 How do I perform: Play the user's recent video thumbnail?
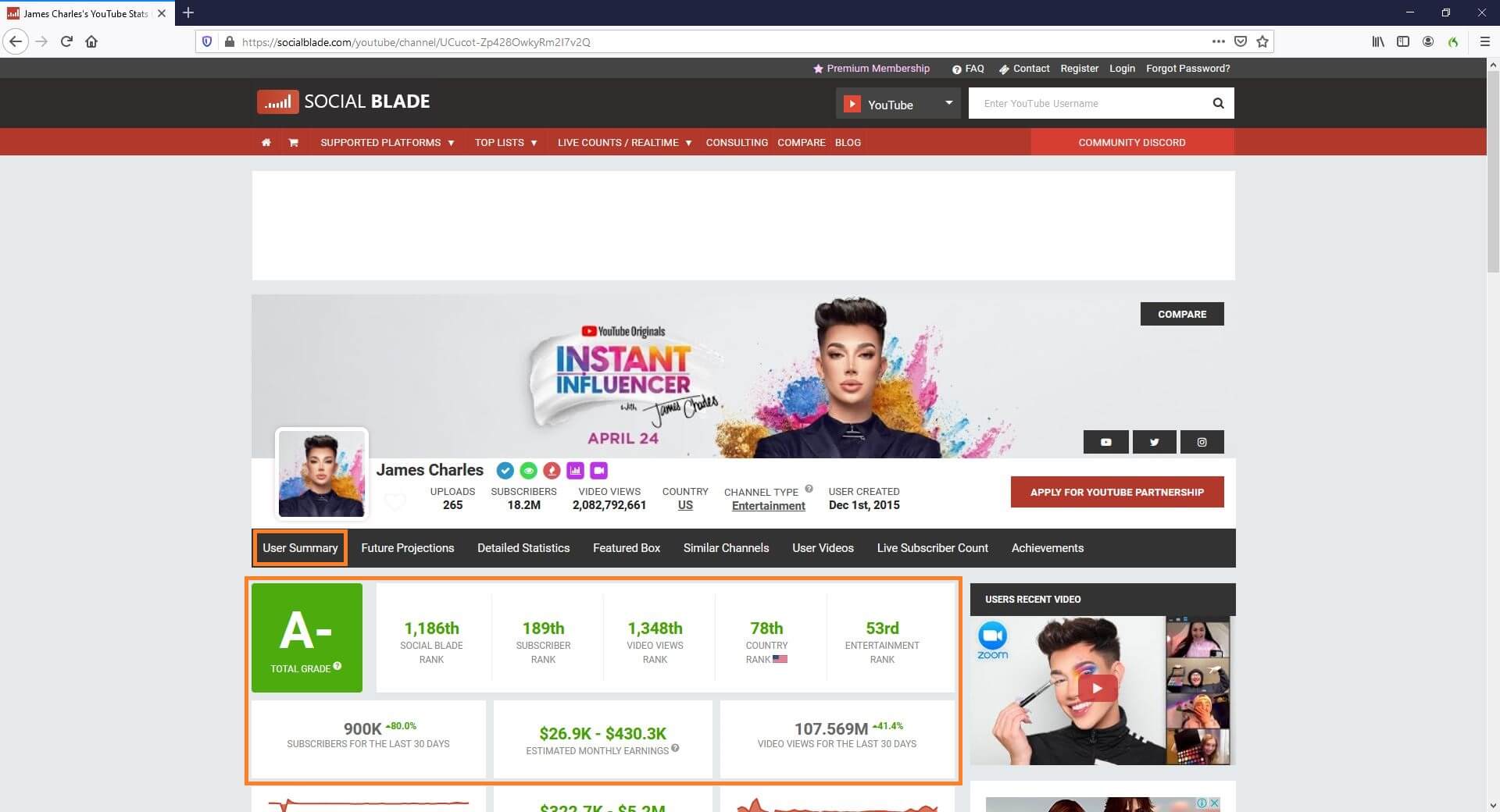(x=1097, y=689)
